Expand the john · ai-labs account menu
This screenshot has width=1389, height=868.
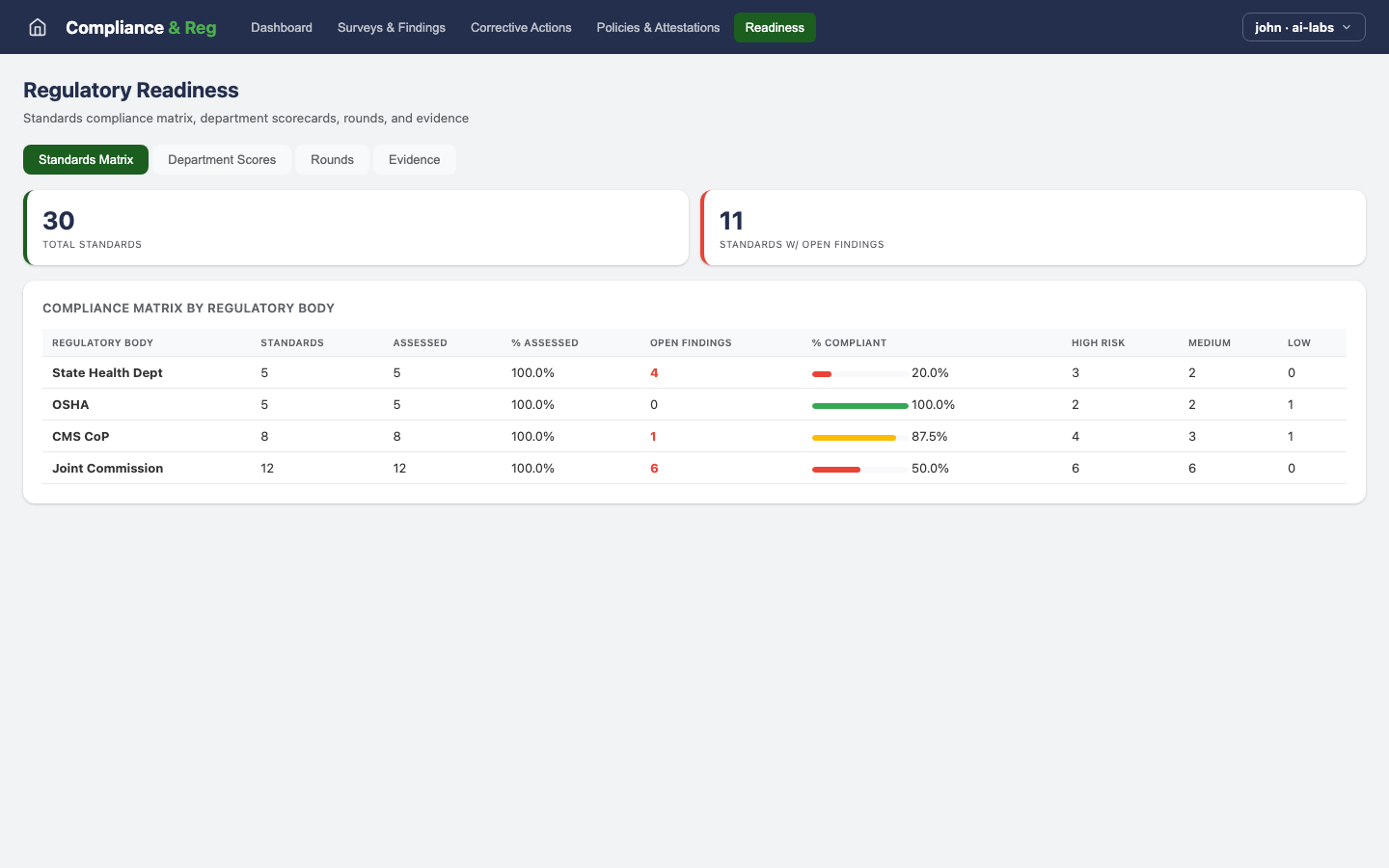coord(1303,27)
